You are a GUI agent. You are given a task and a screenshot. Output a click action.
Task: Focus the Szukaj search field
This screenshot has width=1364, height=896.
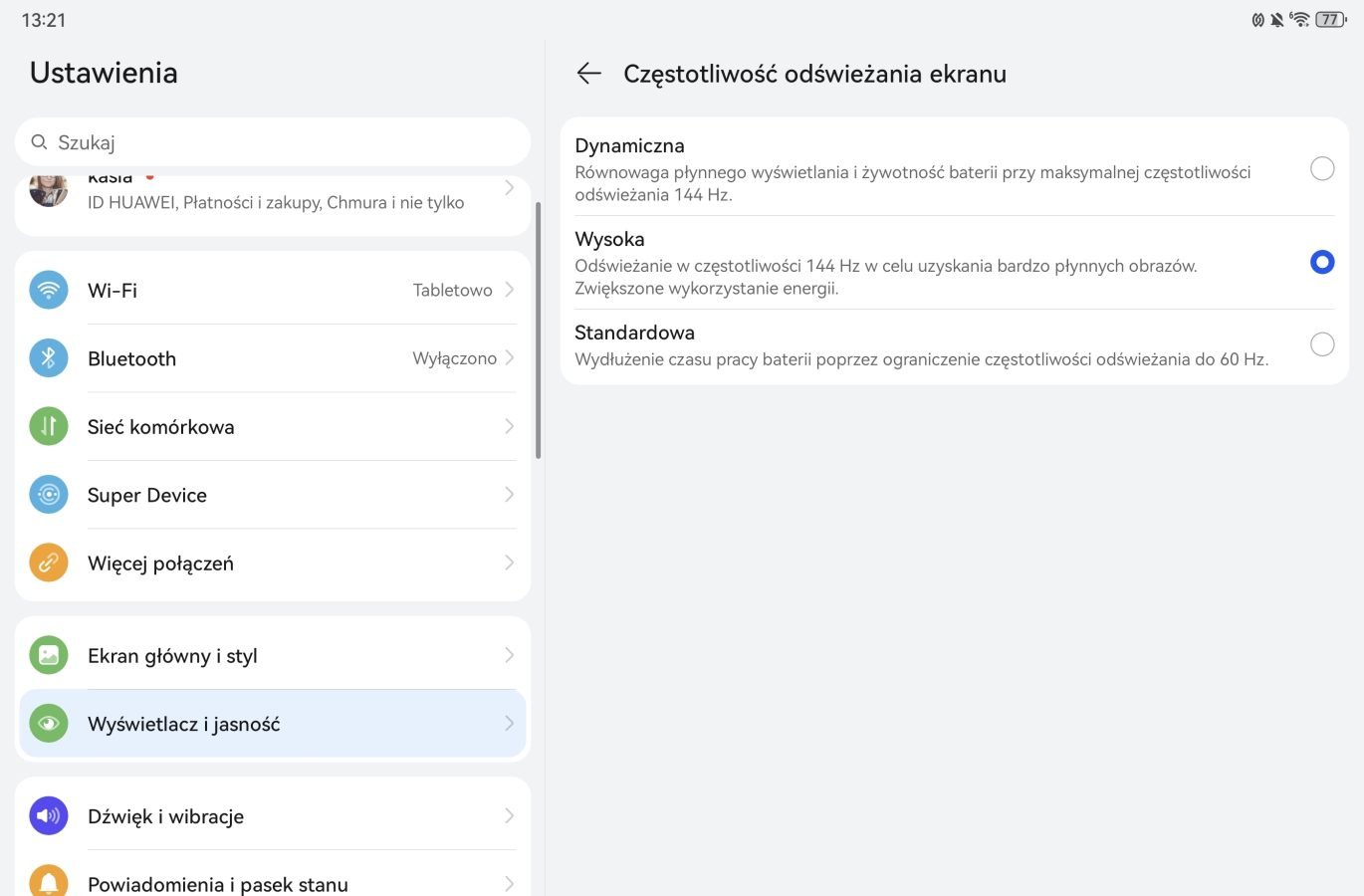click(x=273, y=142)
